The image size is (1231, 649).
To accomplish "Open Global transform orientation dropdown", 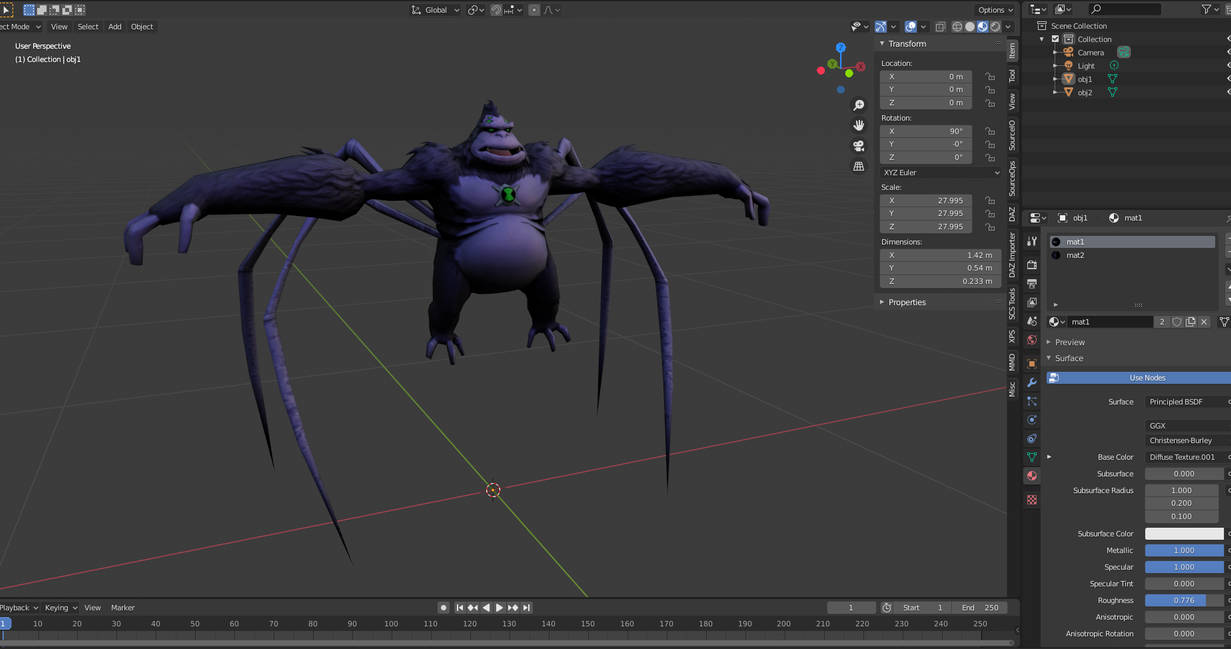I will pos(435,10).
